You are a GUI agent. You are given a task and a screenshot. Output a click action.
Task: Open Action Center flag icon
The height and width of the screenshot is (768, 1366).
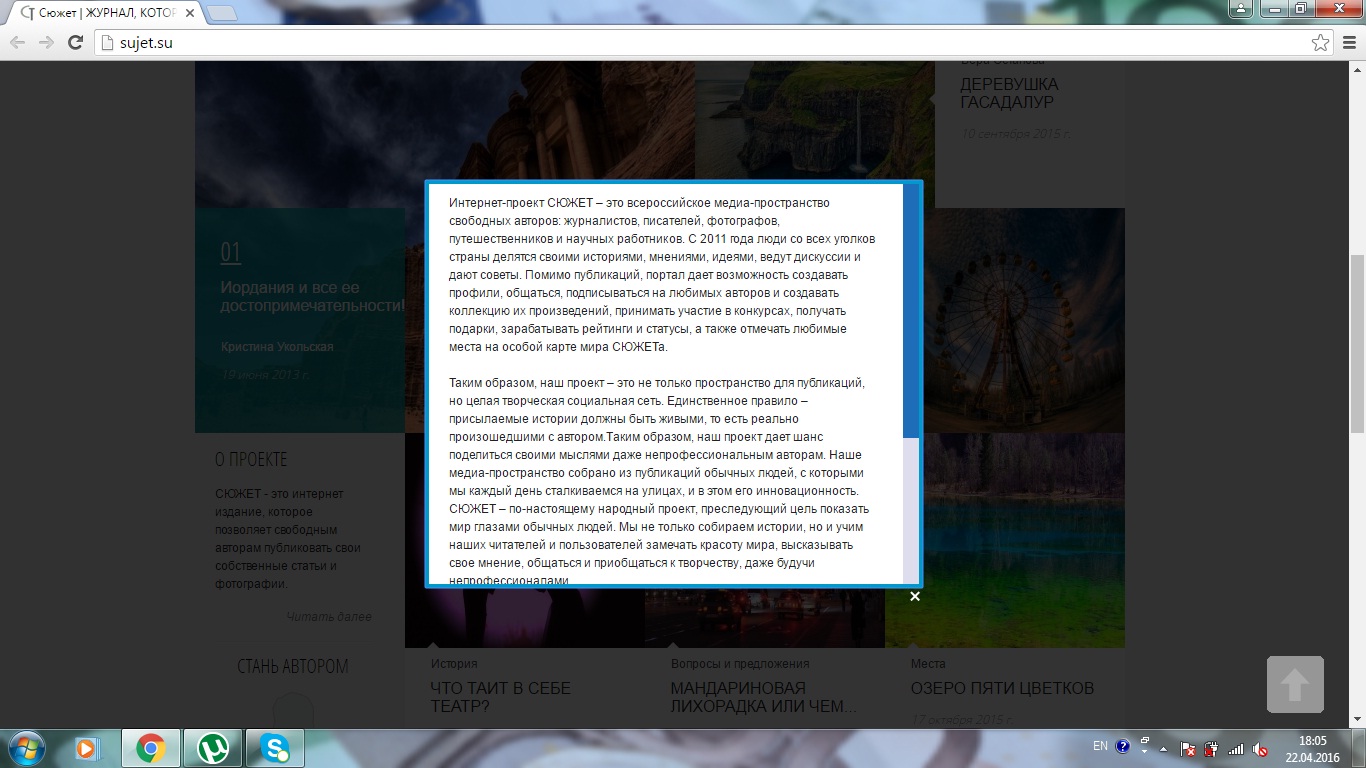1187,748
